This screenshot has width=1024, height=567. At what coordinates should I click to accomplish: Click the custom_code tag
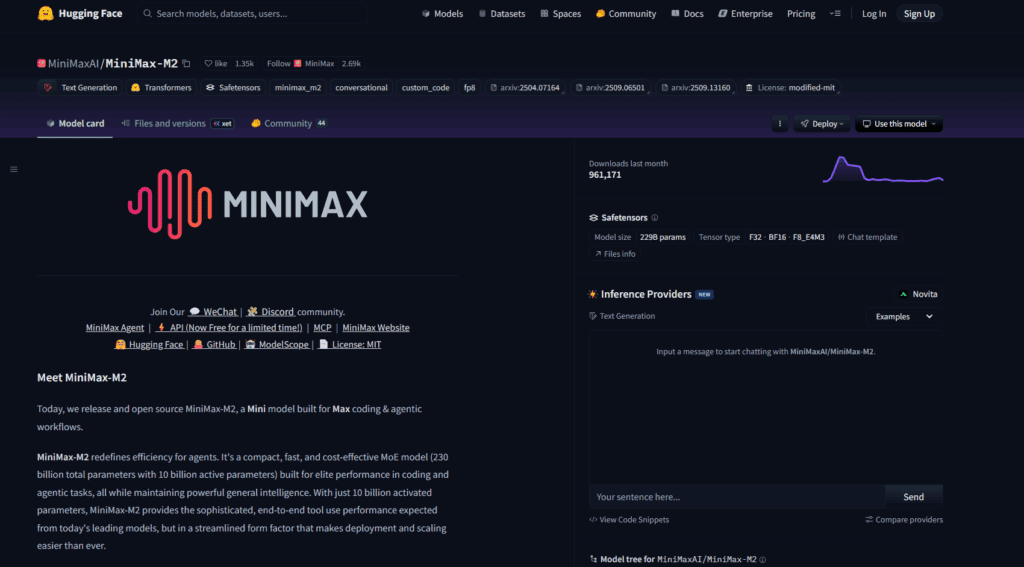pos(425,88)
